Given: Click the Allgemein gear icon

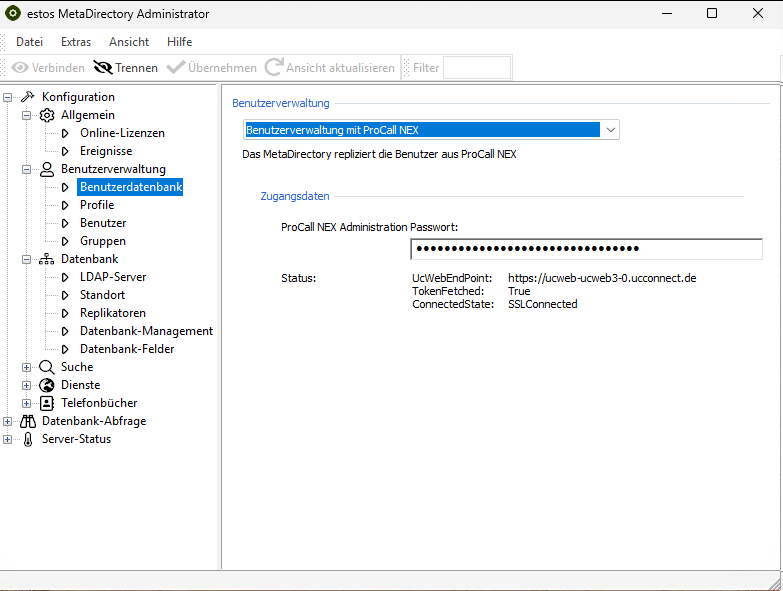Looking at the screenshot, I should click(x=47, y=115).
